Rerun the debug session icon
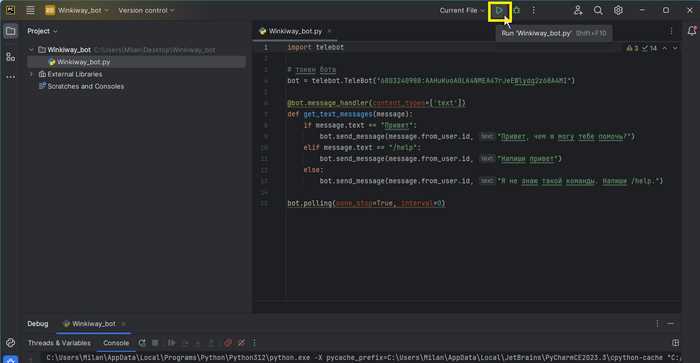Image resolution: width=700 pixels, height=363 pixels. pos(142,343)
